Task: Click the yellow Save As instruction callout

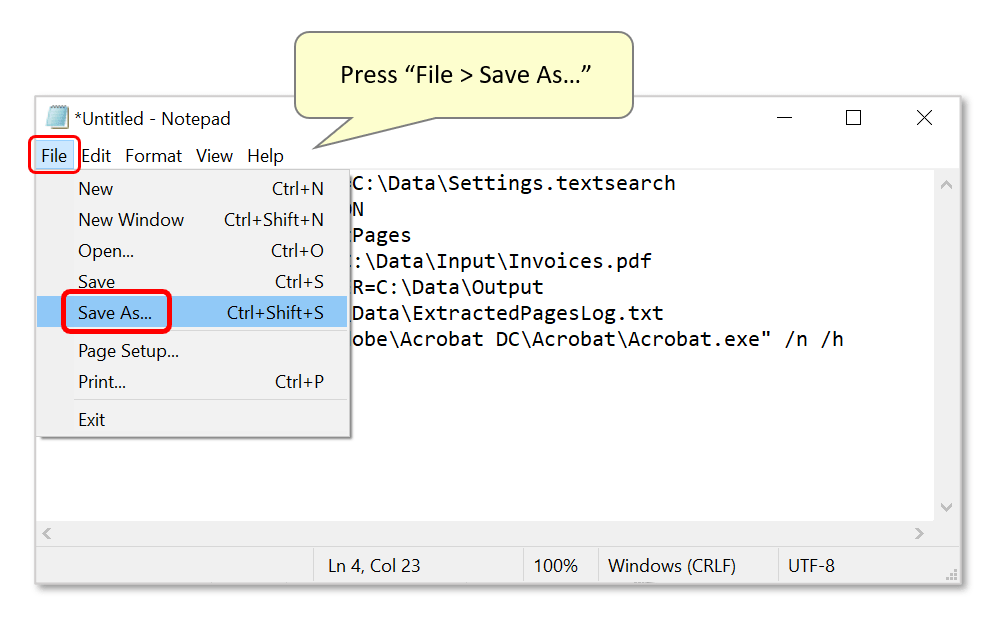Action: tap(463, 74)
